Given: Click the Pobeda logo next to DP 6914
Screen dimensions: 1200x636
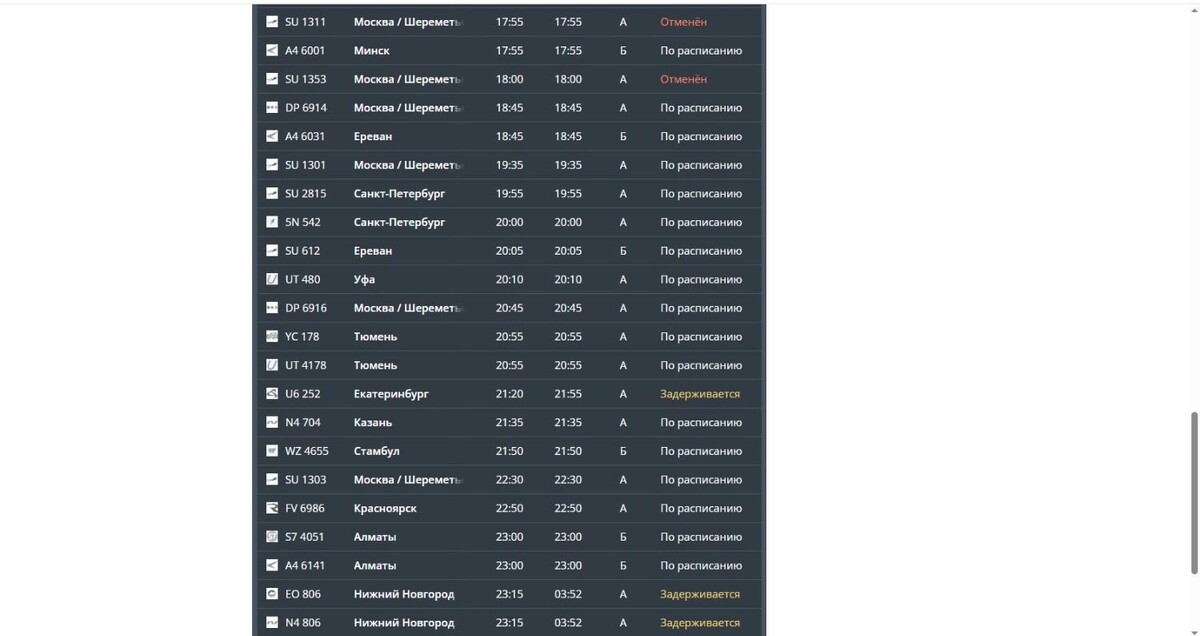Looking at the screenshot, I should [270, 107].
